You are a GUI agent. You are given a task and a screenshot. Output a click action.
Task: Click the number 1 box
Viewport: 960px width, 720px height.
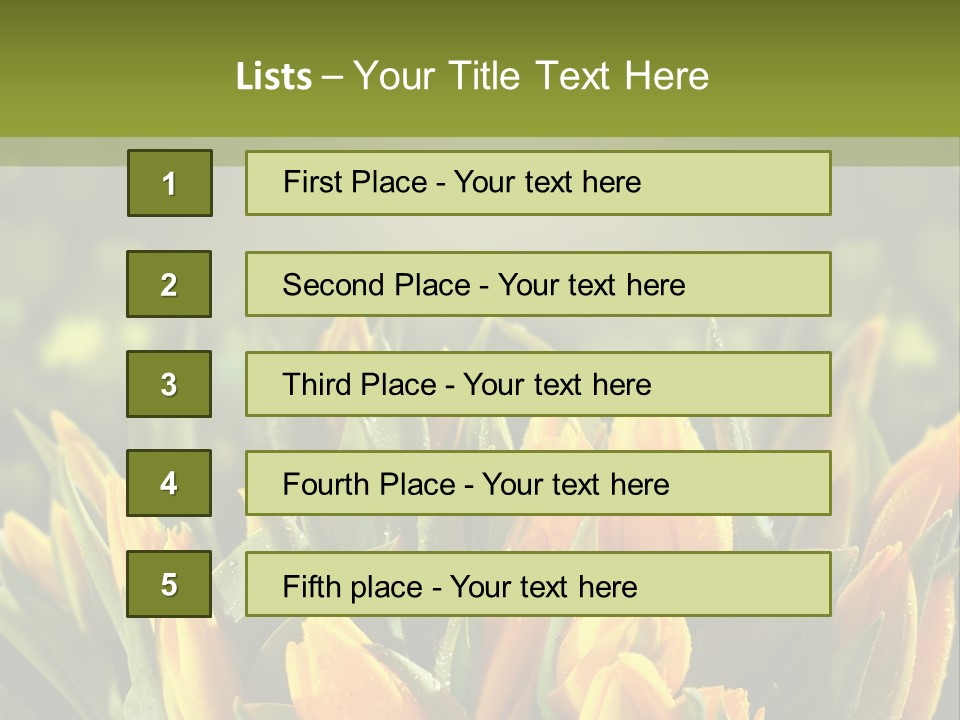[x=169, y=183]
